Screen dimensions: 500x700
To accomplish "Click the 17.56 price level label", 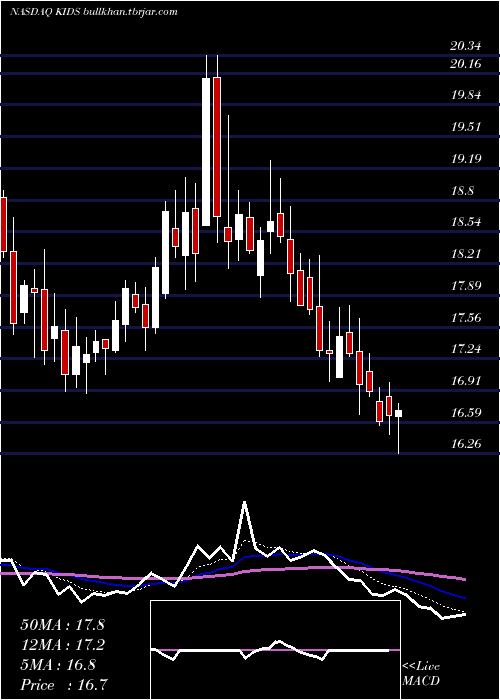I will click(x=466, y=317).
